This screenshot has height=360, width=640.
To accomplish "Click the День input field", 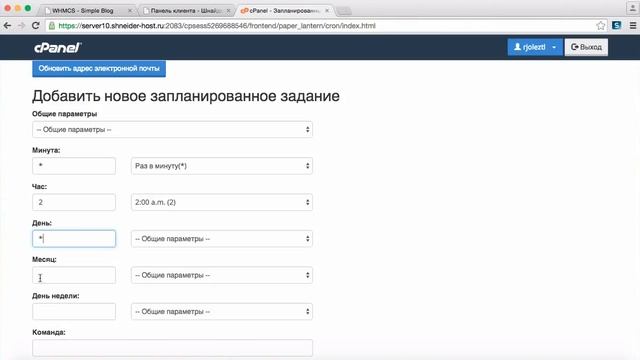I will (74, 239).
